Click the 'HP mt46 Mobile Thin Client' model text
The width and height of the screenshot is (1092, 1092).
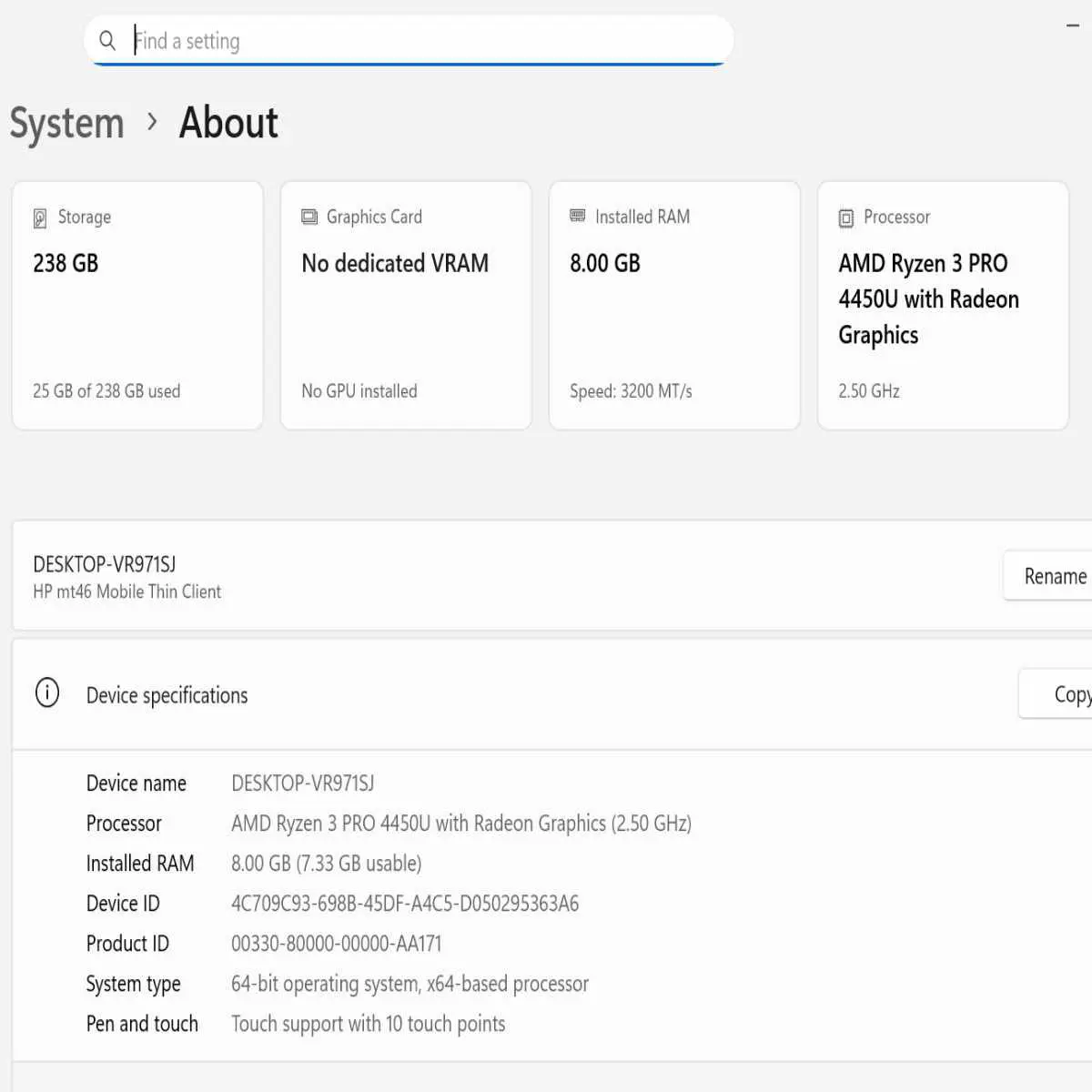click(x=126, y=591)
